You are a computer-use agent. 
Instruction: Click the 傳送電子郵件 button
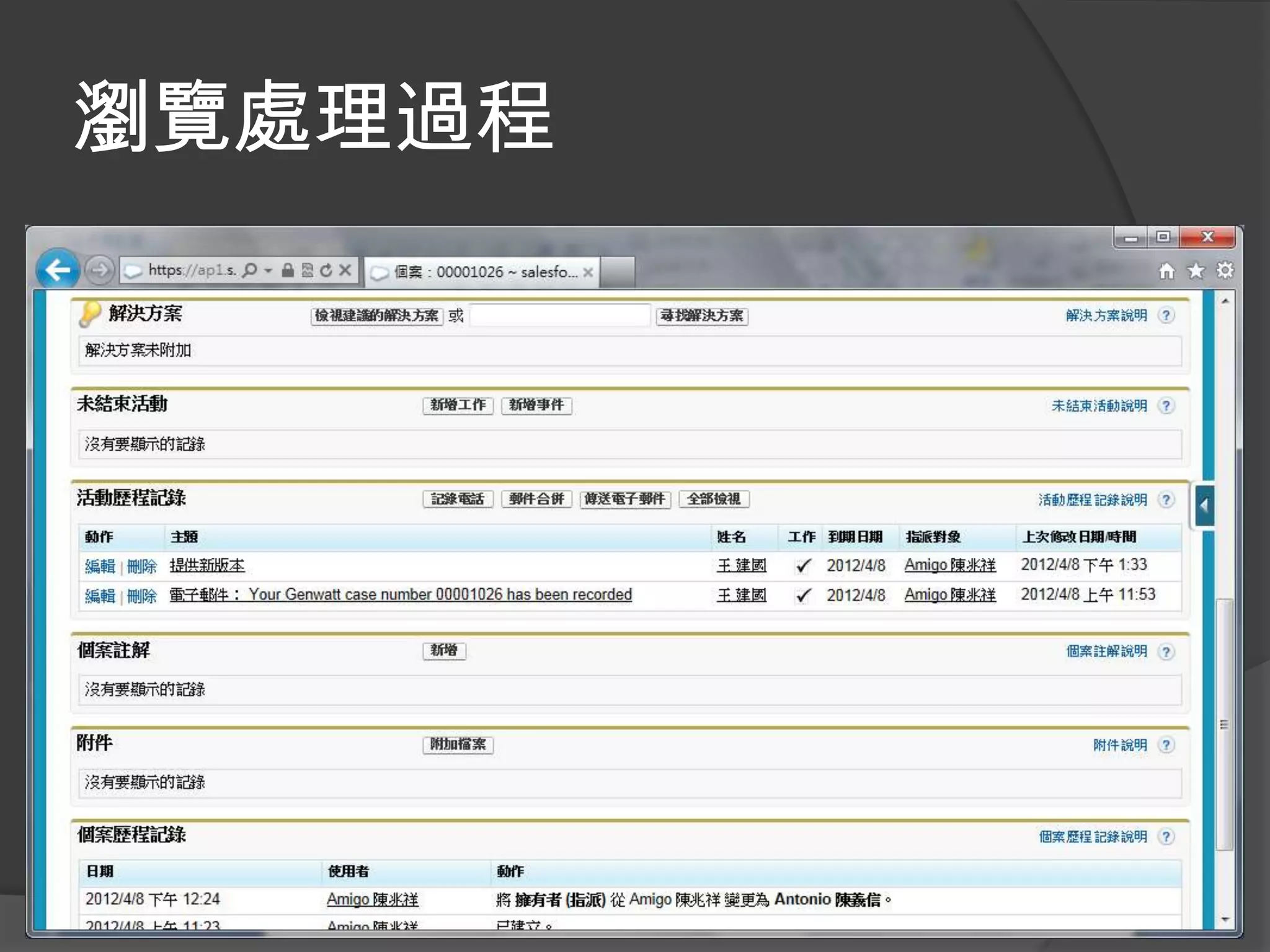point(625,499)
